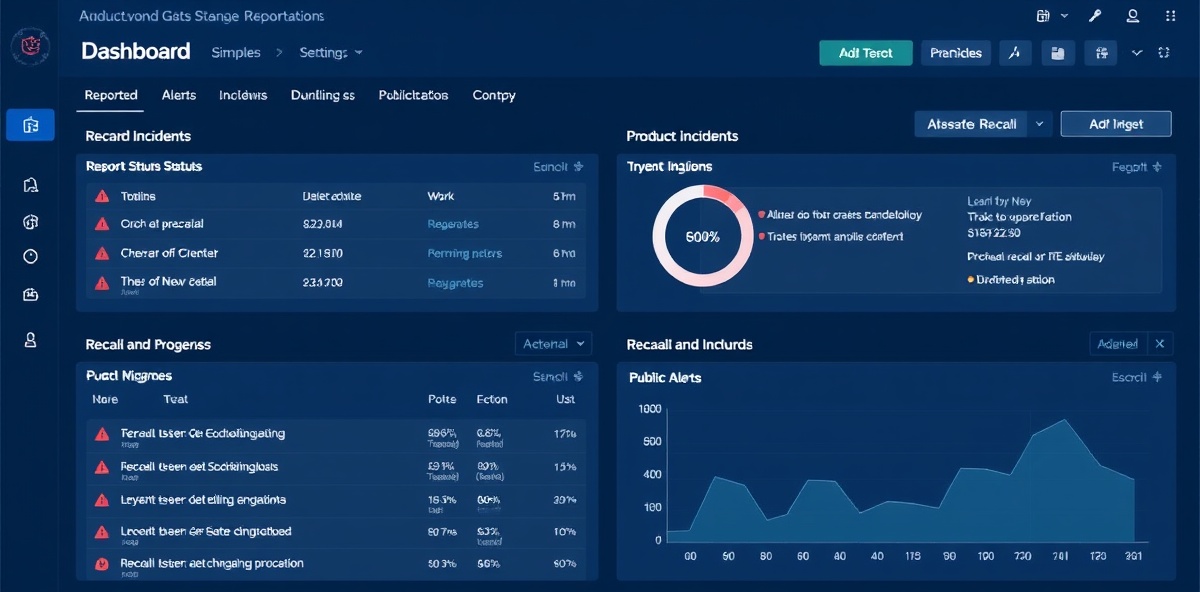1200x592 pixels.
Task: Go to 'Simples' in the breadcrumb
Action: click(236, 53)
